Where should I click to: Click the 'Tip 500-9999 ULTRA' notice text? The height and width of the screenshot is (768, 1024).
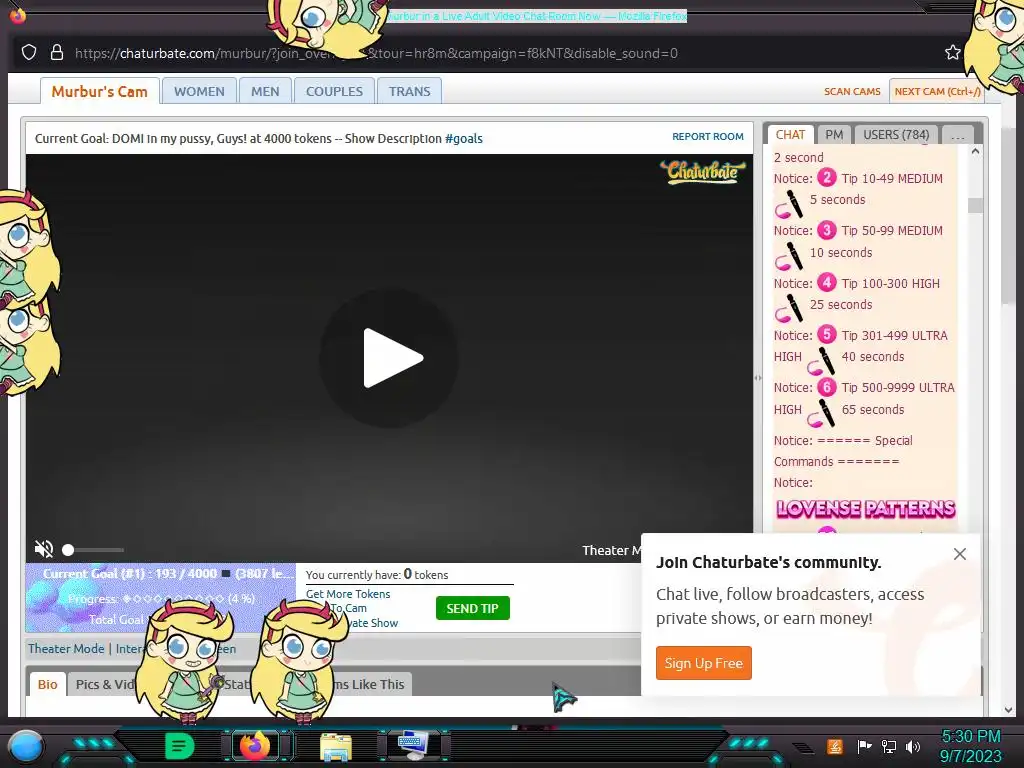(898, 387)
